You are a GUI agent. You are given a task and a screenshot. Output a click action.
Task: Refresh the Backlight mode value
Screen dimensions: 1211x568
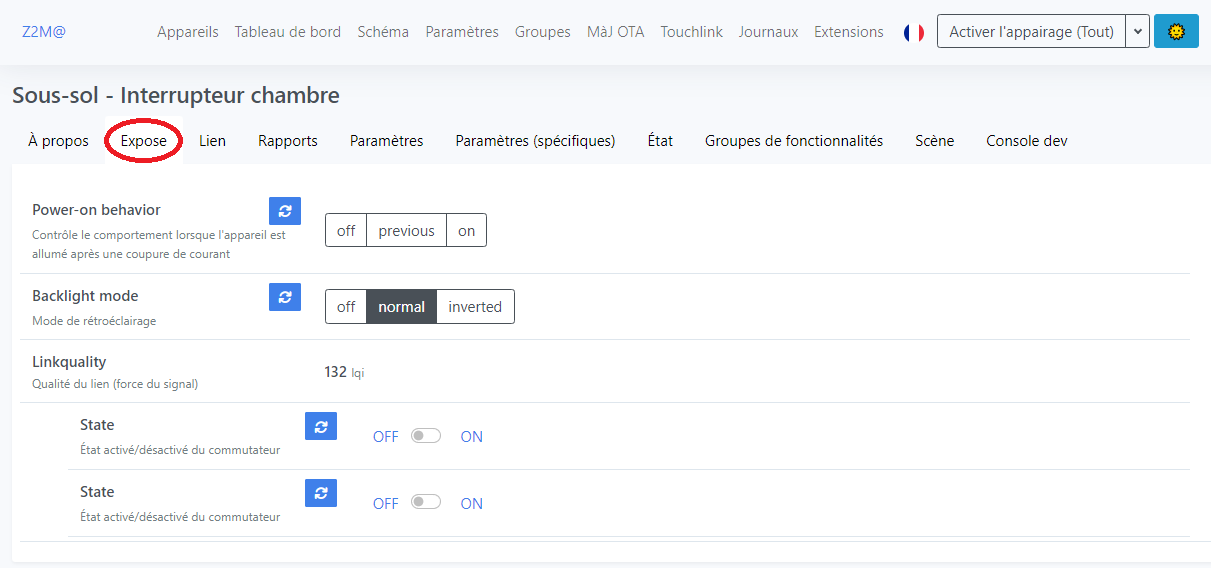click(285, 297)
